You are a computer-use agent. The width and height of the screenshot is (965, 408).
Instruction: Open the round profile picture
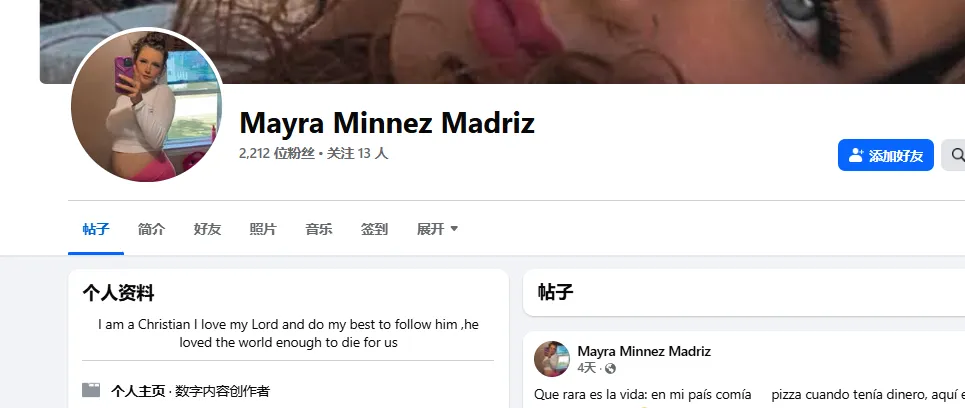pyautogui.click(x=146, y=106)
